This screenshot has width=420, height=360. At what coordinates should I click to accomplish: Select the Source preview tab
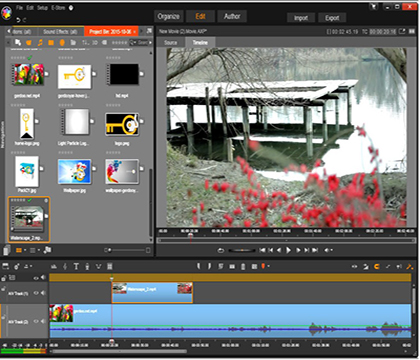click(x=170, y=43)
